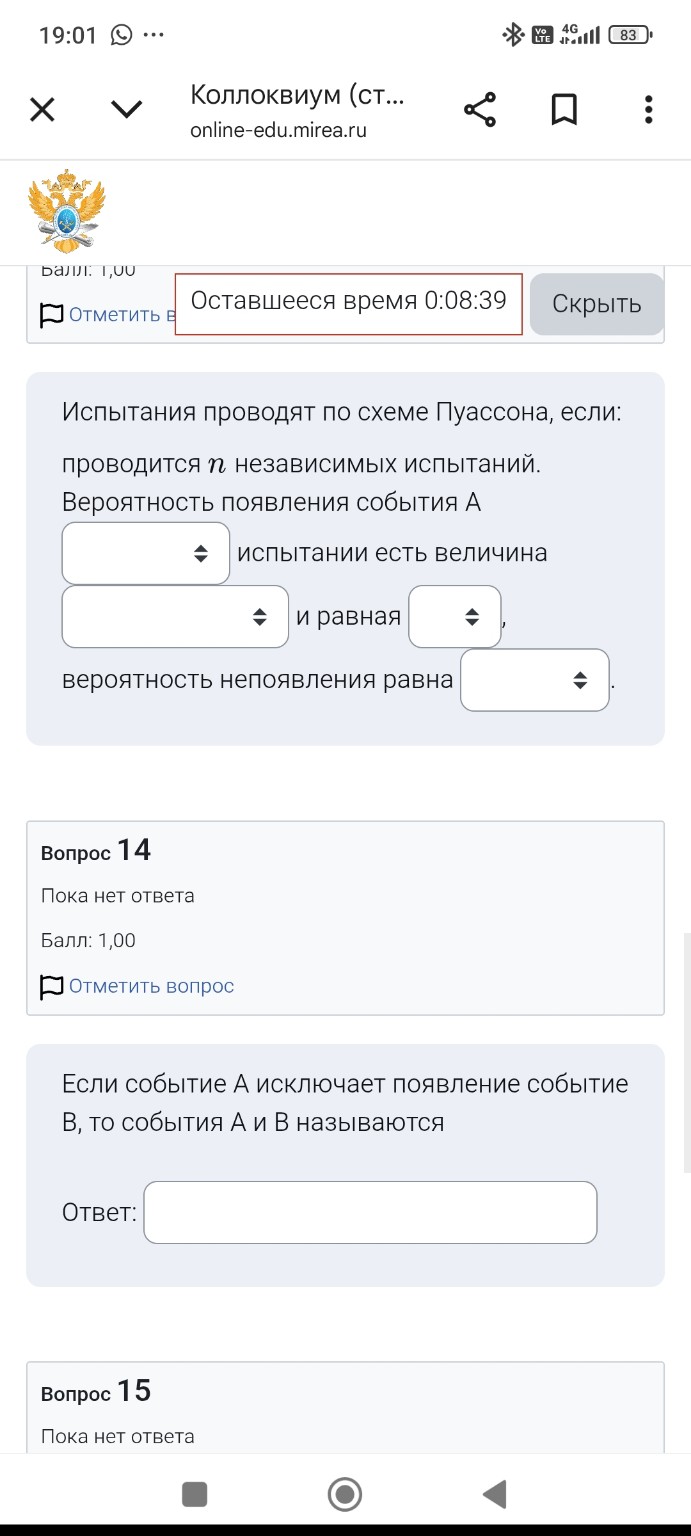The image size is (691, 1536).
Task: Open the small dropdown after и равная
Action: coord(455,616)
